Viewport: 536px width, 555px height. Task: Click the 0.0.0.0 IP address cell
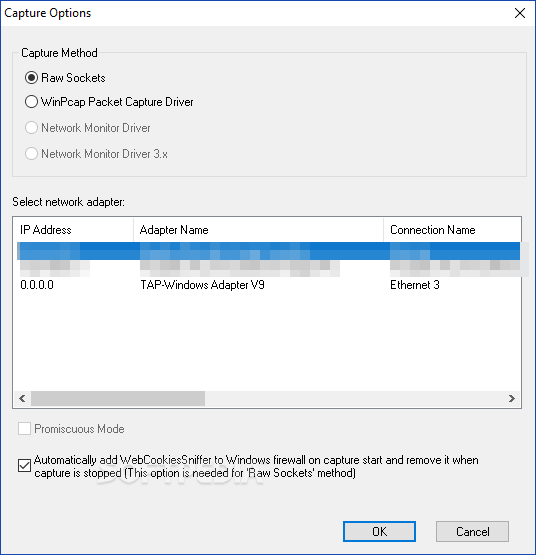(x=37, y=285)
